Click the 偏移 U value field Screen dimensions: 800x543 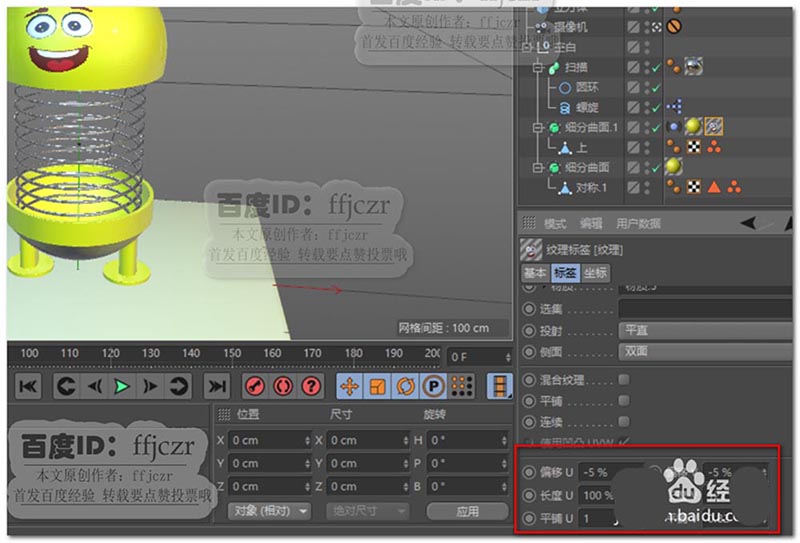[x=610, y=473]
